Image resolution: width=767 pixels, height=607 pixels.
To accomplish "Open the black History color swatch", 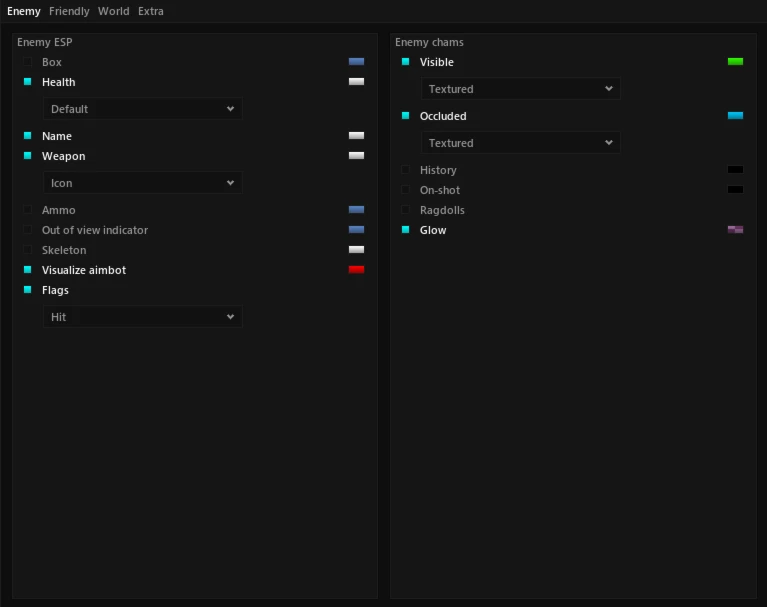I will click(735, 169).
